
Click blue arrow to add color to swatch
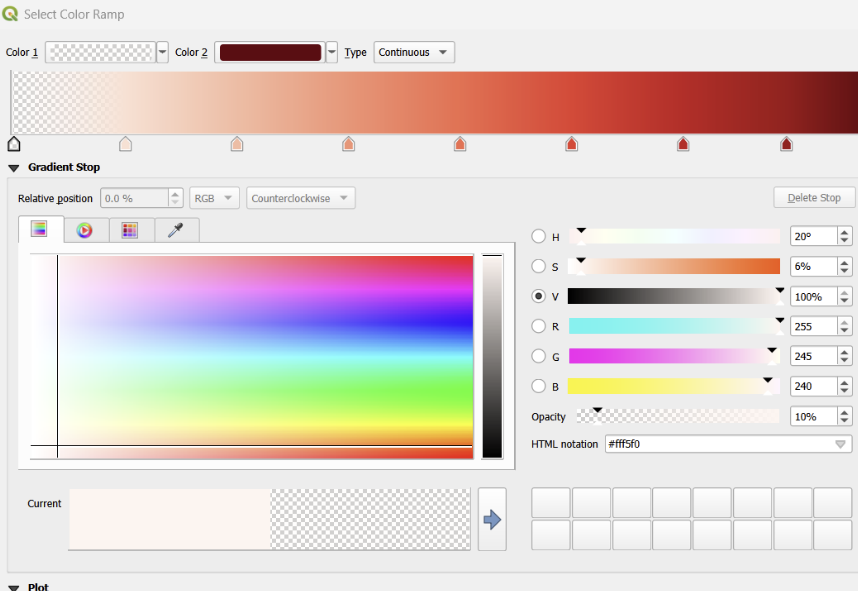tap(492, 519)
